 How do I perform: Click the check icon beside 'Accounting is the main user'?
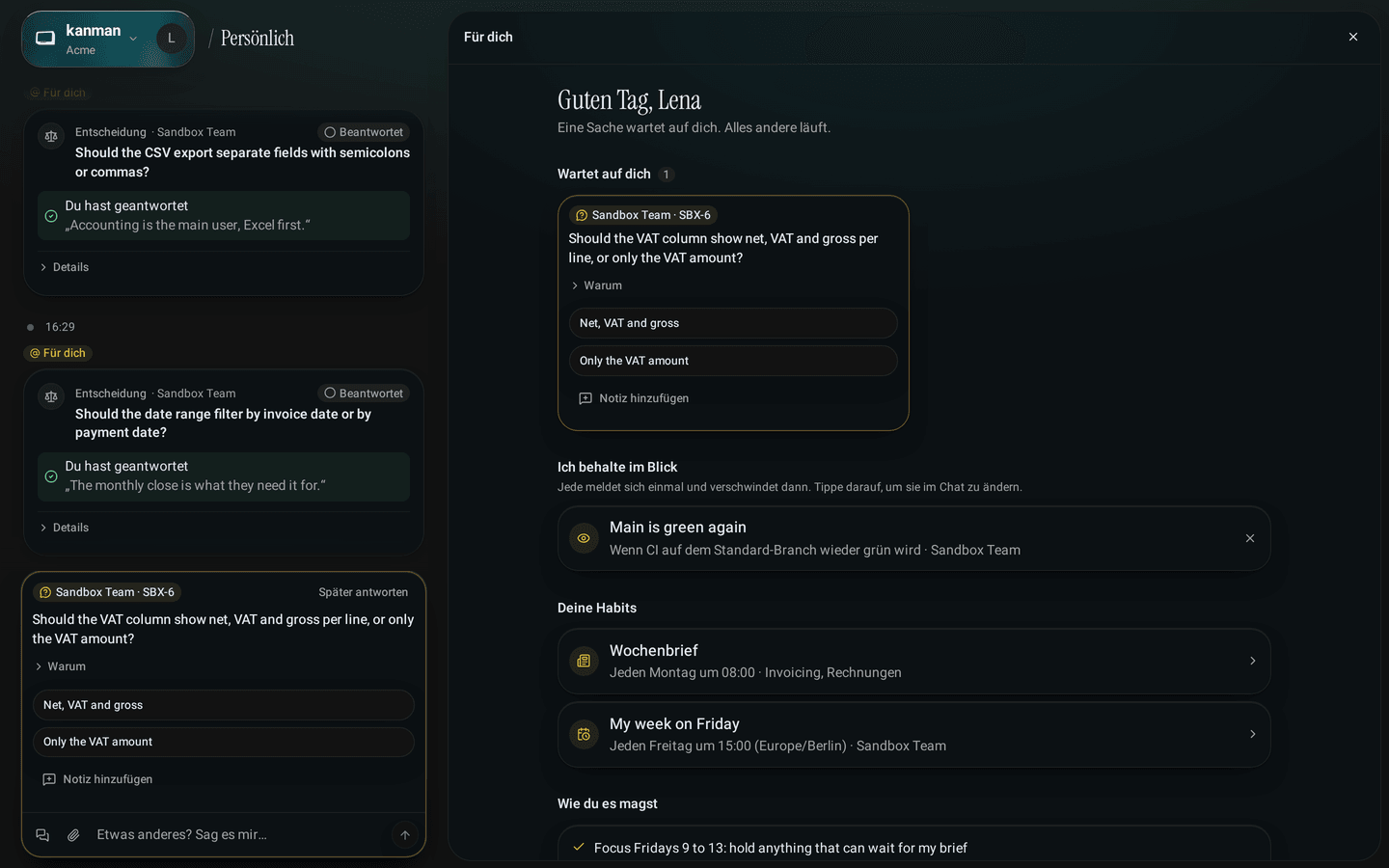(x=51, y=216)
